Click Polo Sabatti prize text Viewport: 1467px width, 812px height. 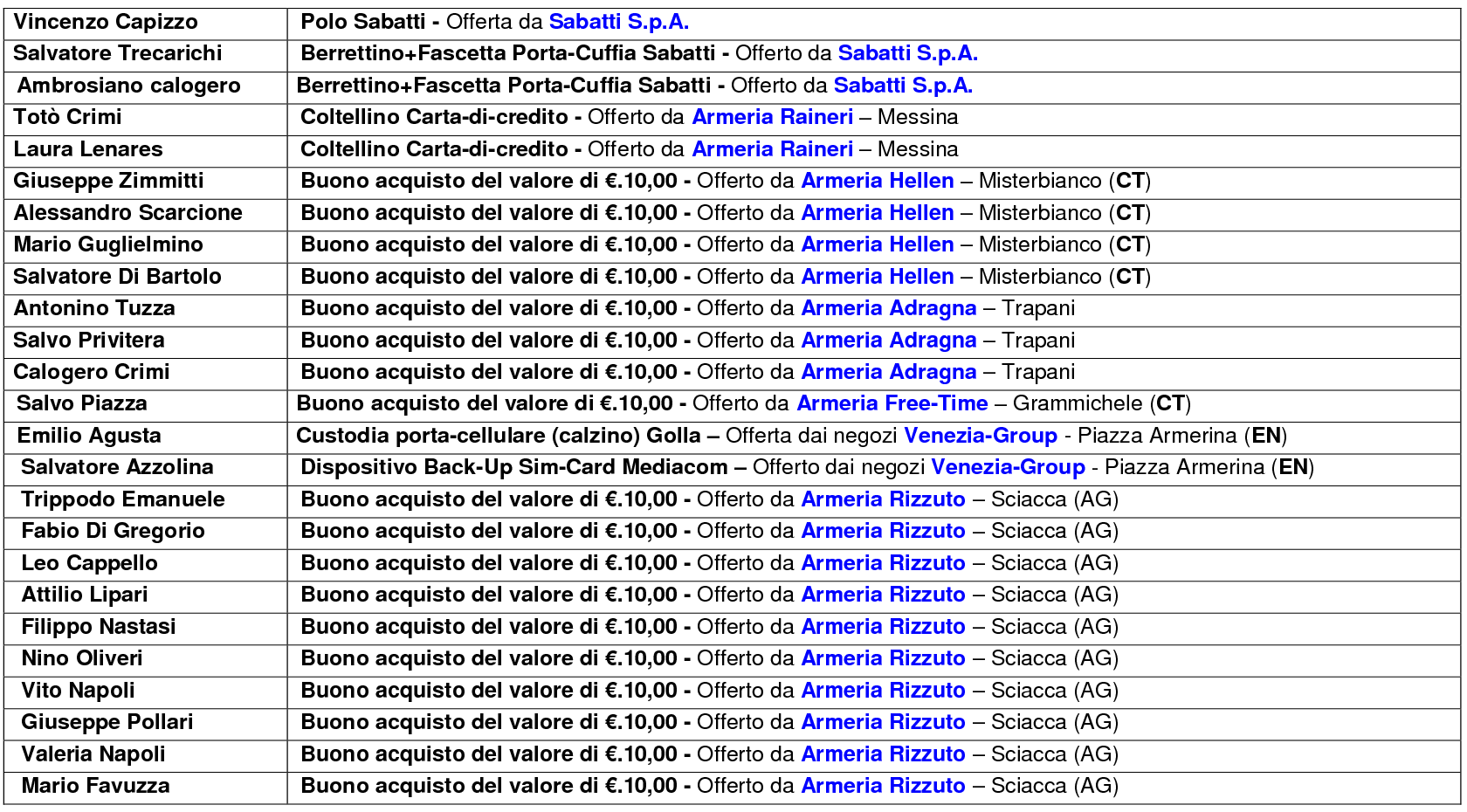coord(363,22)
